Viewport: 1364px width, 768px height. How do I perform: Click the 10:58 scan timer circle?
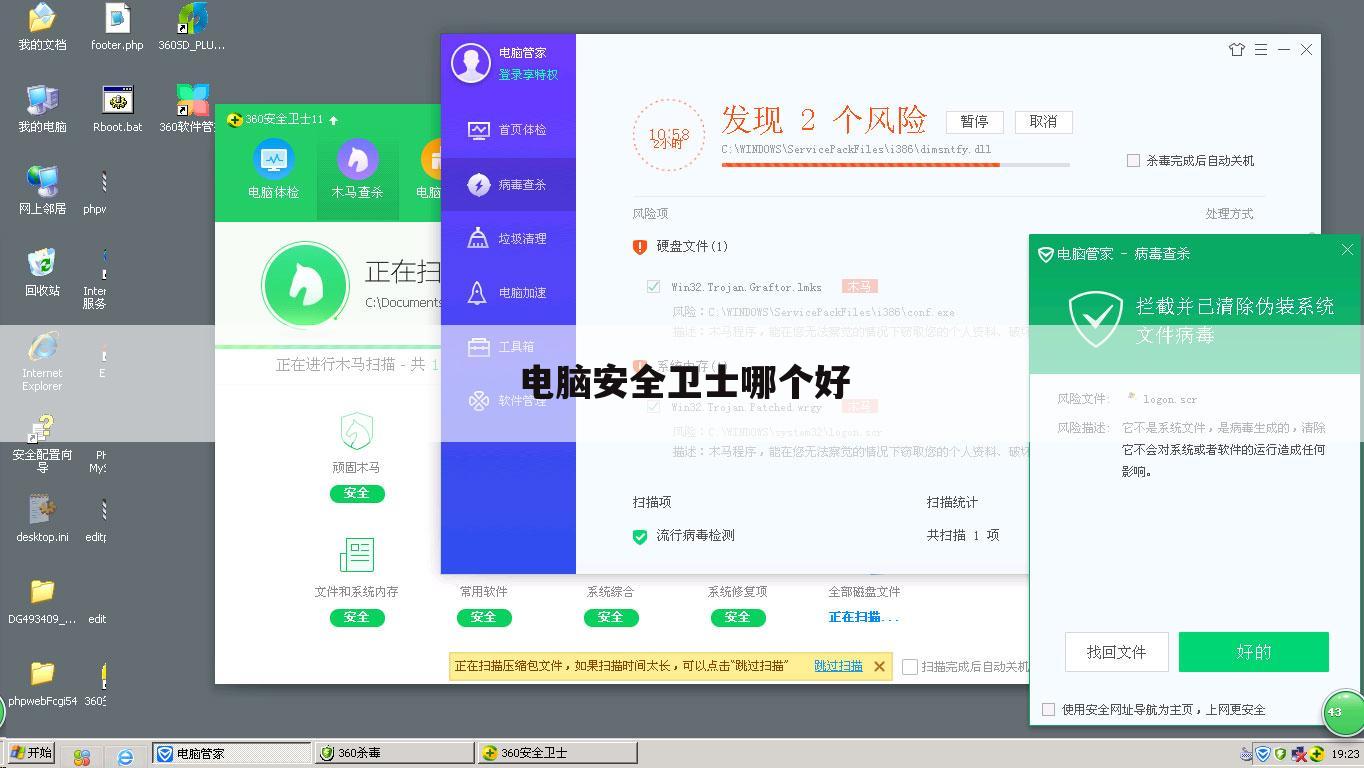669,136
